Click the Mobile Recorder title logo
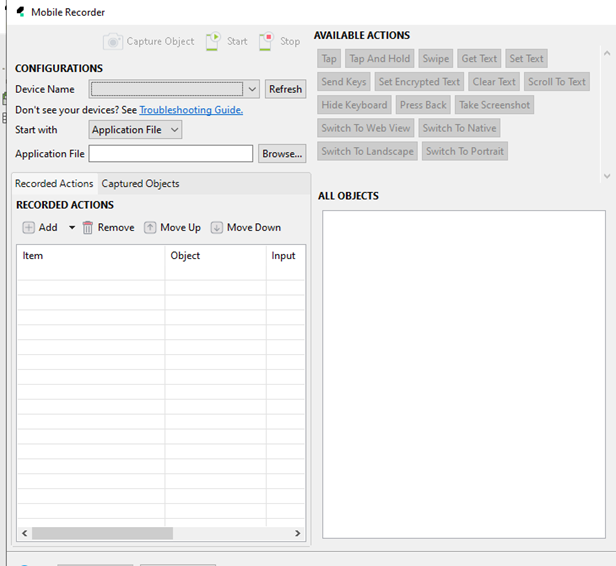 pos(21,12)
